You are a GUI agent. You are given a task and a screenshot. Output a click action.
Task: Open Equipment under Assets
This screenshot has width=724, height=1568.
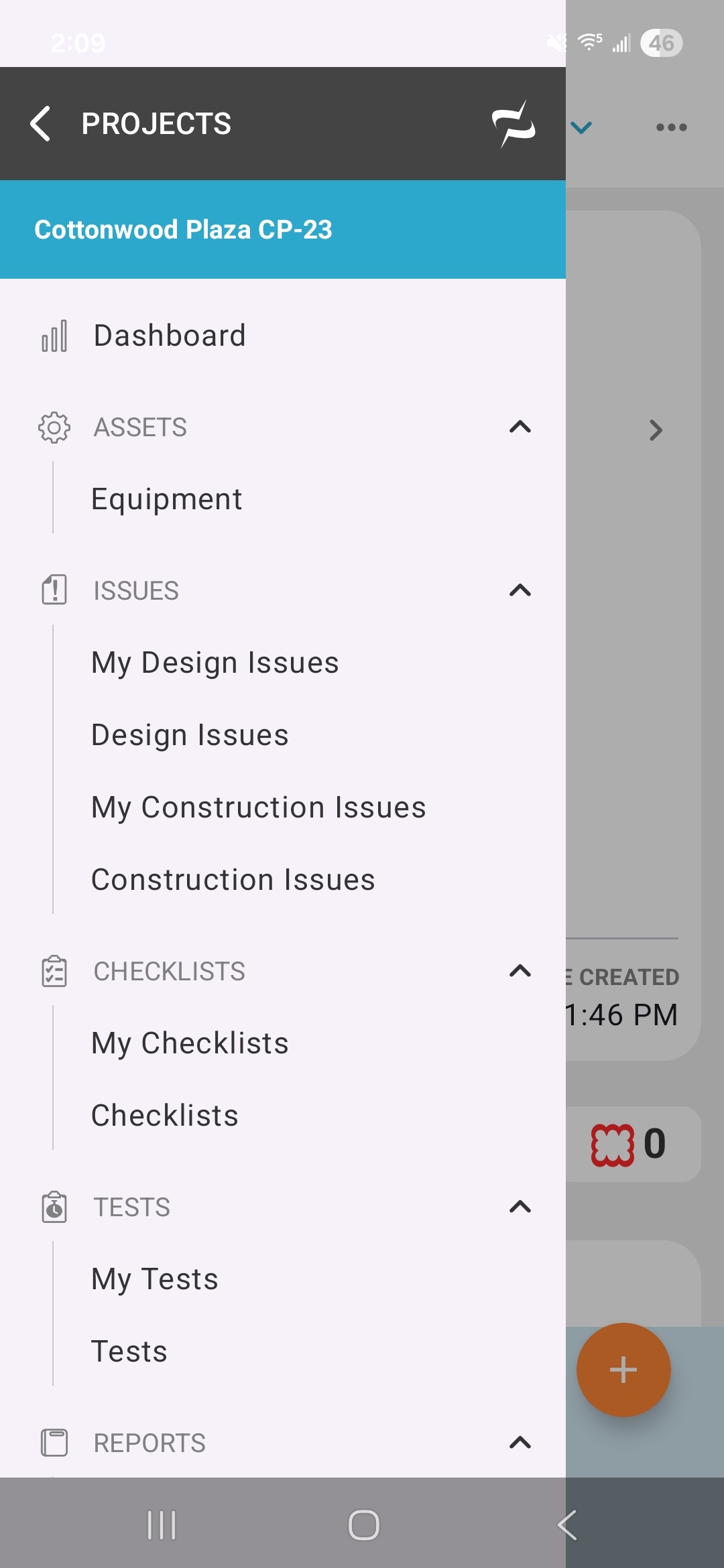(x=167, y=499)
